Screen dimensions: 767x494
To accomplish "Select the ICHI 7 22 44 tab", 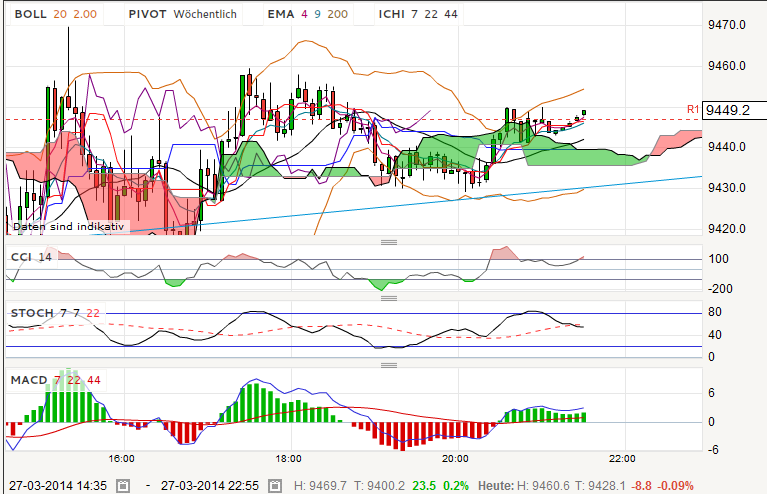I will click(418, 14).
